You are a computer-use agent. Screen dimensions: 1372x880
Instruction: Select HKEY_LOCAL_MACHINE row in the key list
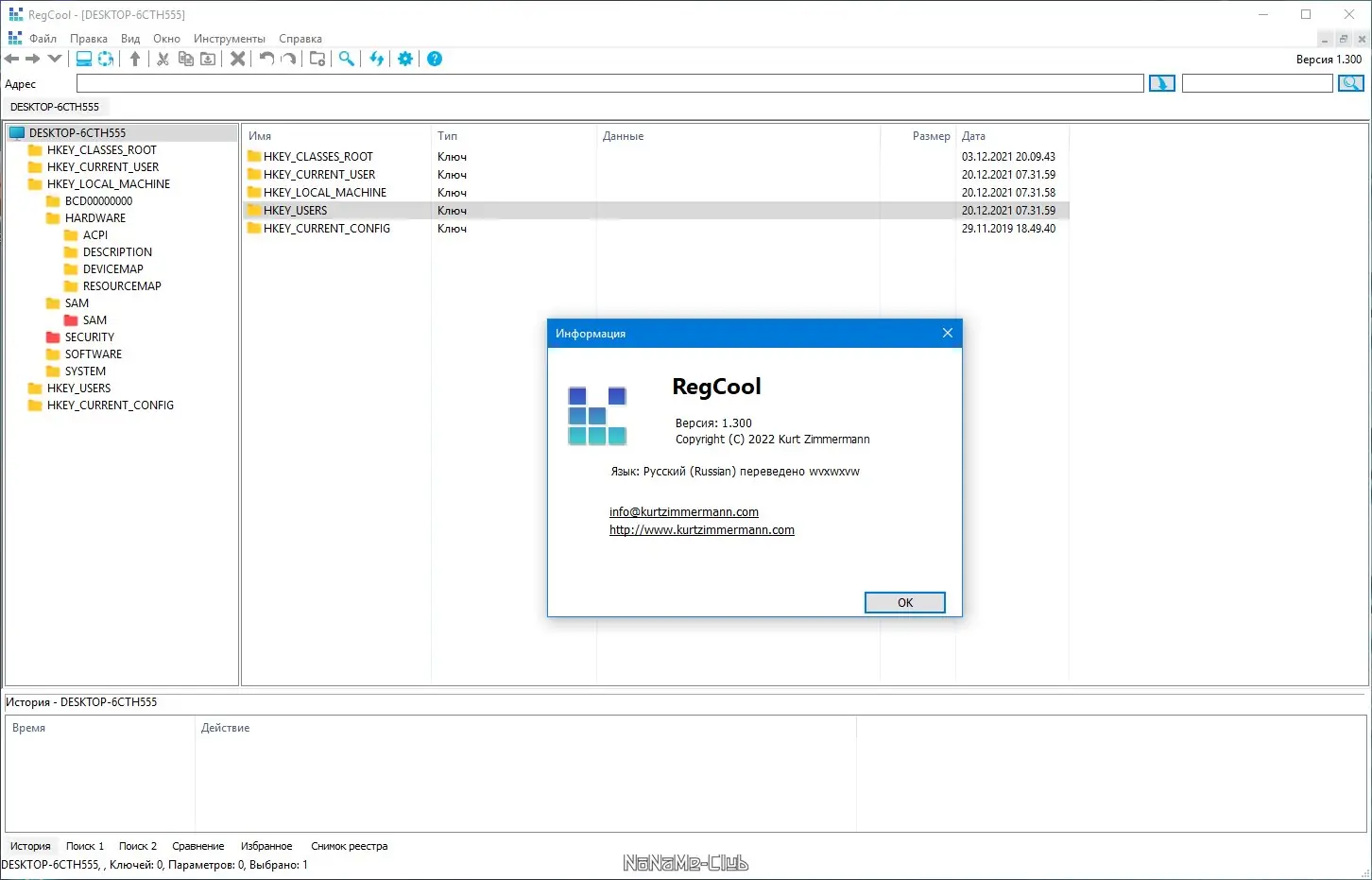[x=656, y=193]
